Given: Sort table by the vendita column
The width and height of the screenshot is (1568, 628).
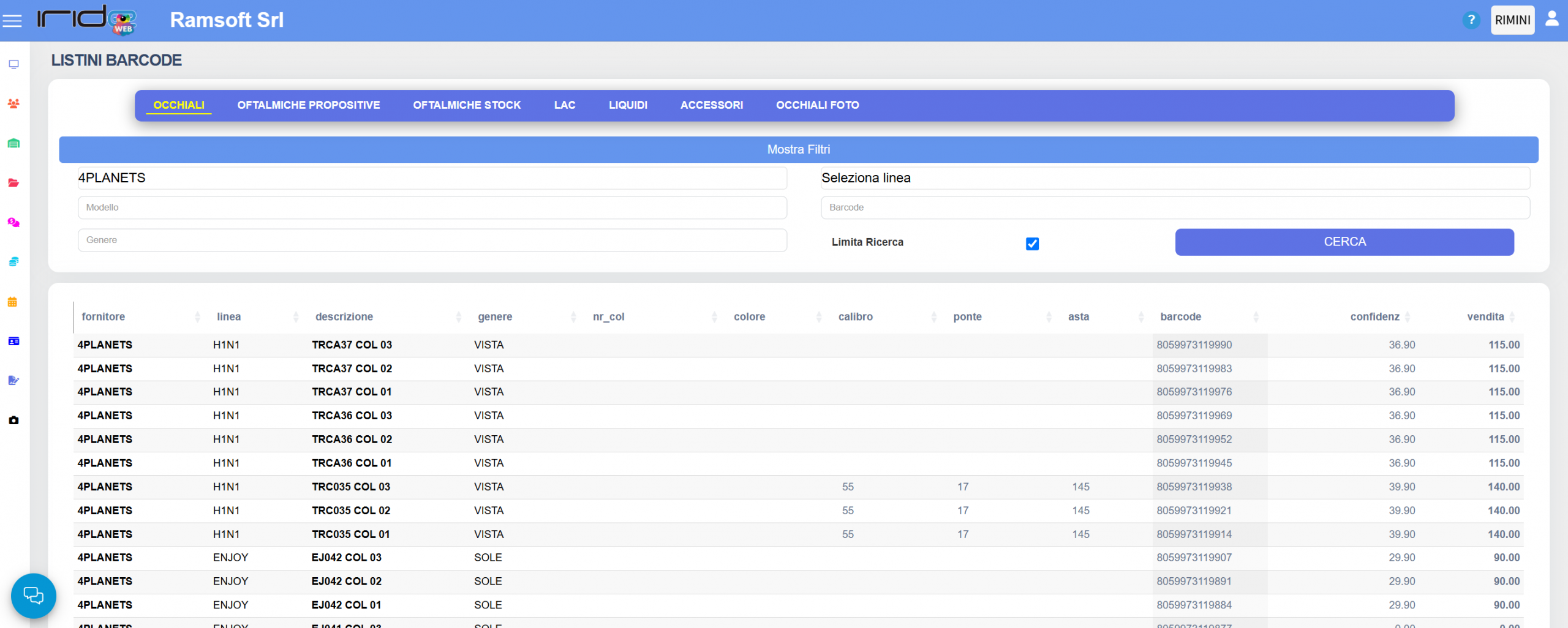Looking at the screenshot, I should (x=1485, y=316).
